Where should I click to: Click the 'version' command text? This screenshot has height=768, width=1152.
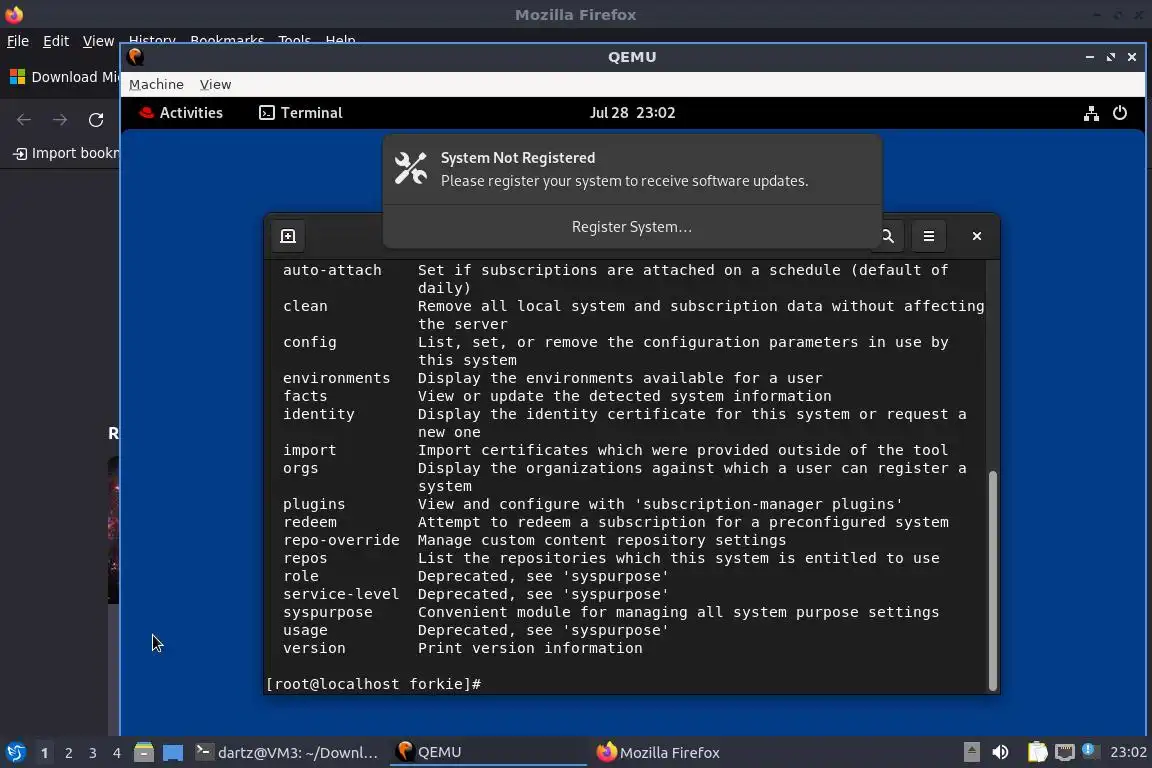pyautogui.click(x=314, y=648)
